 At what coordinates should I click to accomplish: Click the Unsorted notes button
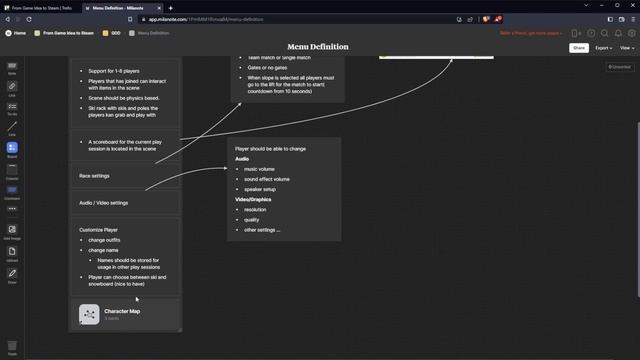[x=620, y=67]
